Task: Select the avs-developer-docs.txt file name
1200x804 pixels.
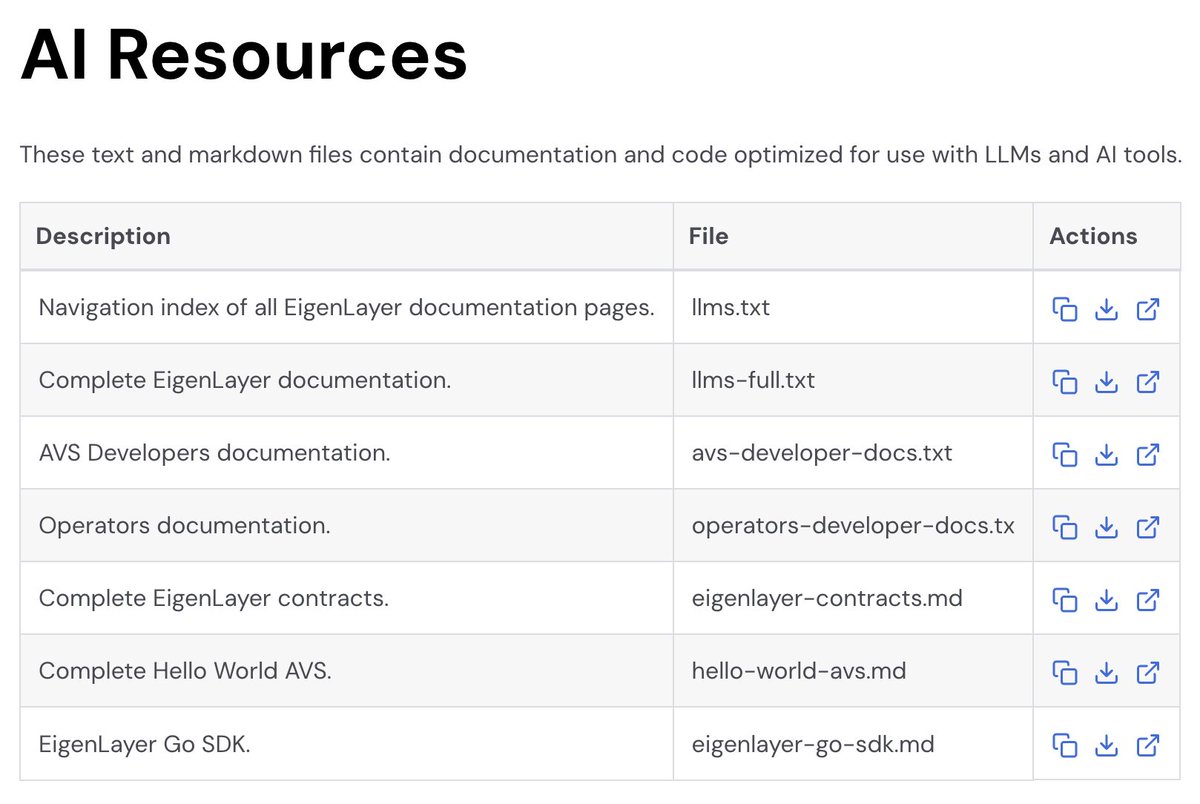Action: (822, 453)
